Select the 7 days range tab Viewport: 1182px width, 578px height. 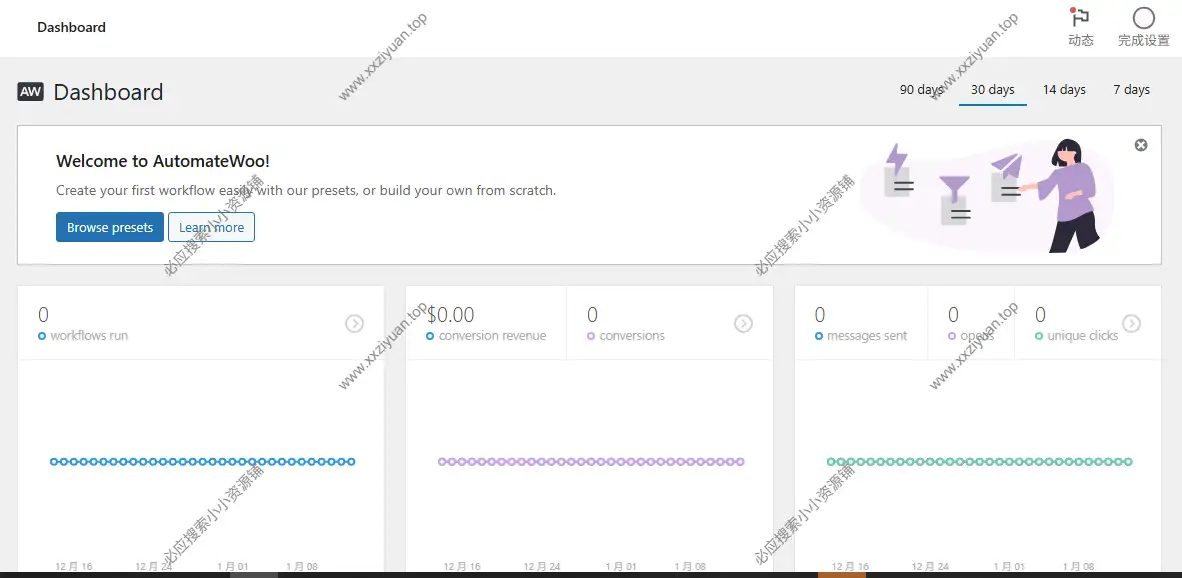point(1131,89)
